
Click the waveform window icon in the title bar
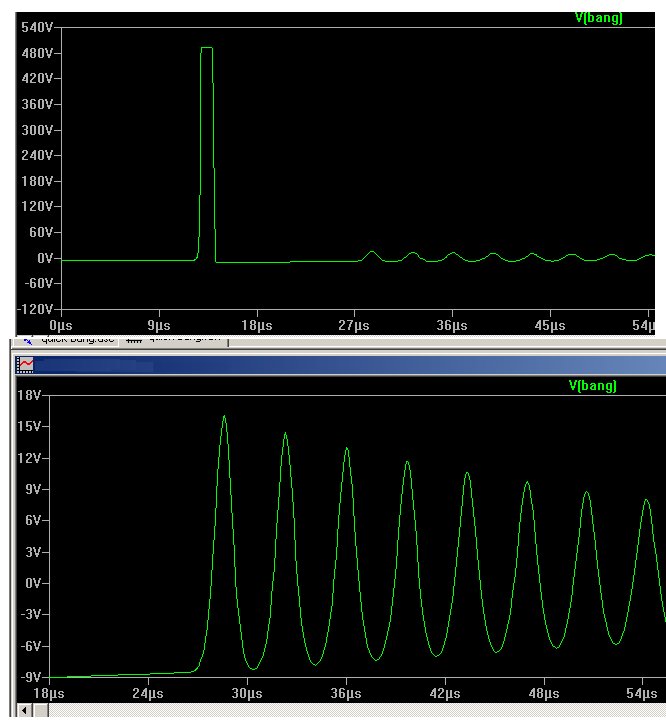tap(27, 364)
